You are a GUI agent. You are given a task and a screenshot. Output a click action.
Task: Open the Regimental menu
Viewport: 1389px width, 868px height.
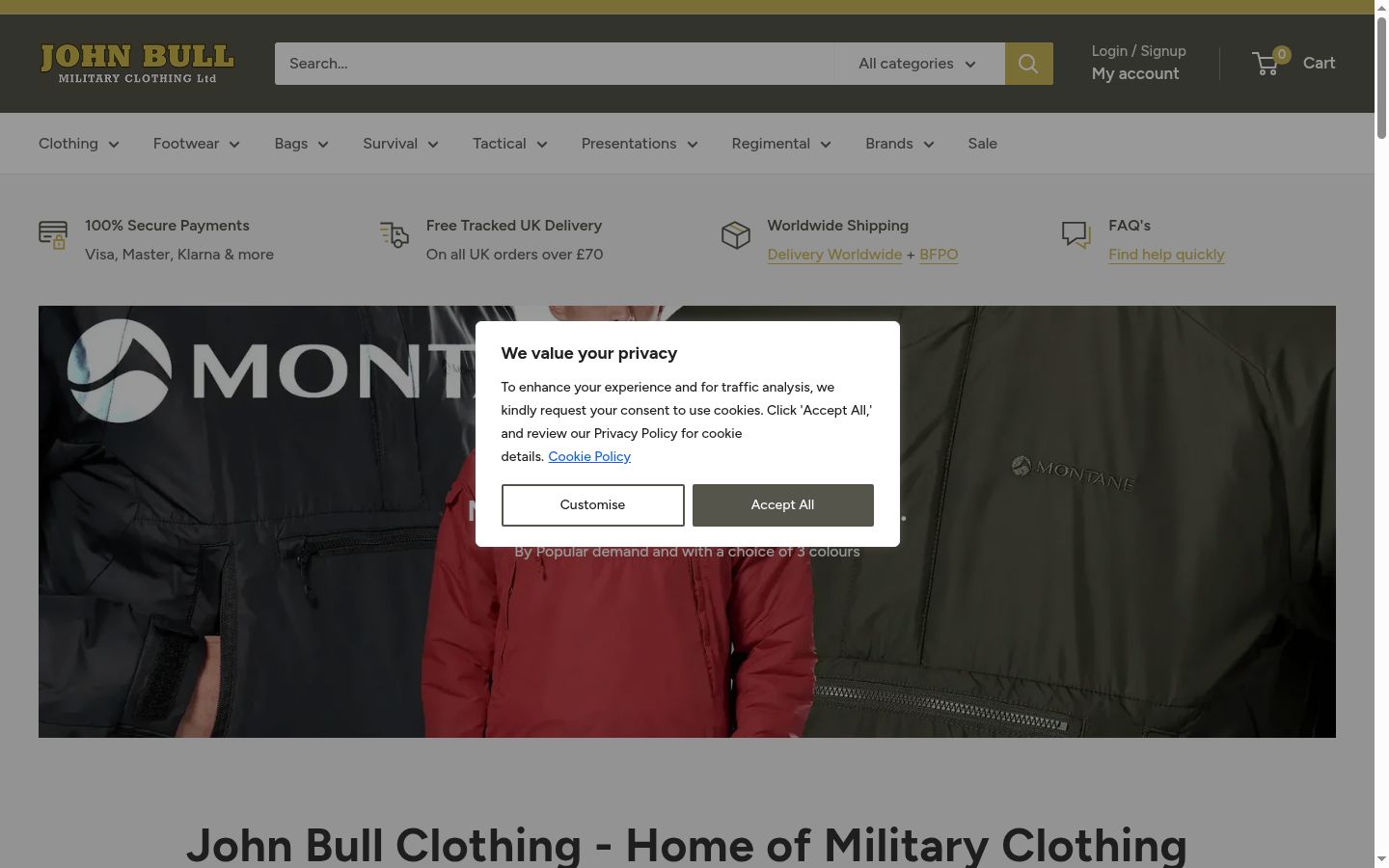(781, 144)
